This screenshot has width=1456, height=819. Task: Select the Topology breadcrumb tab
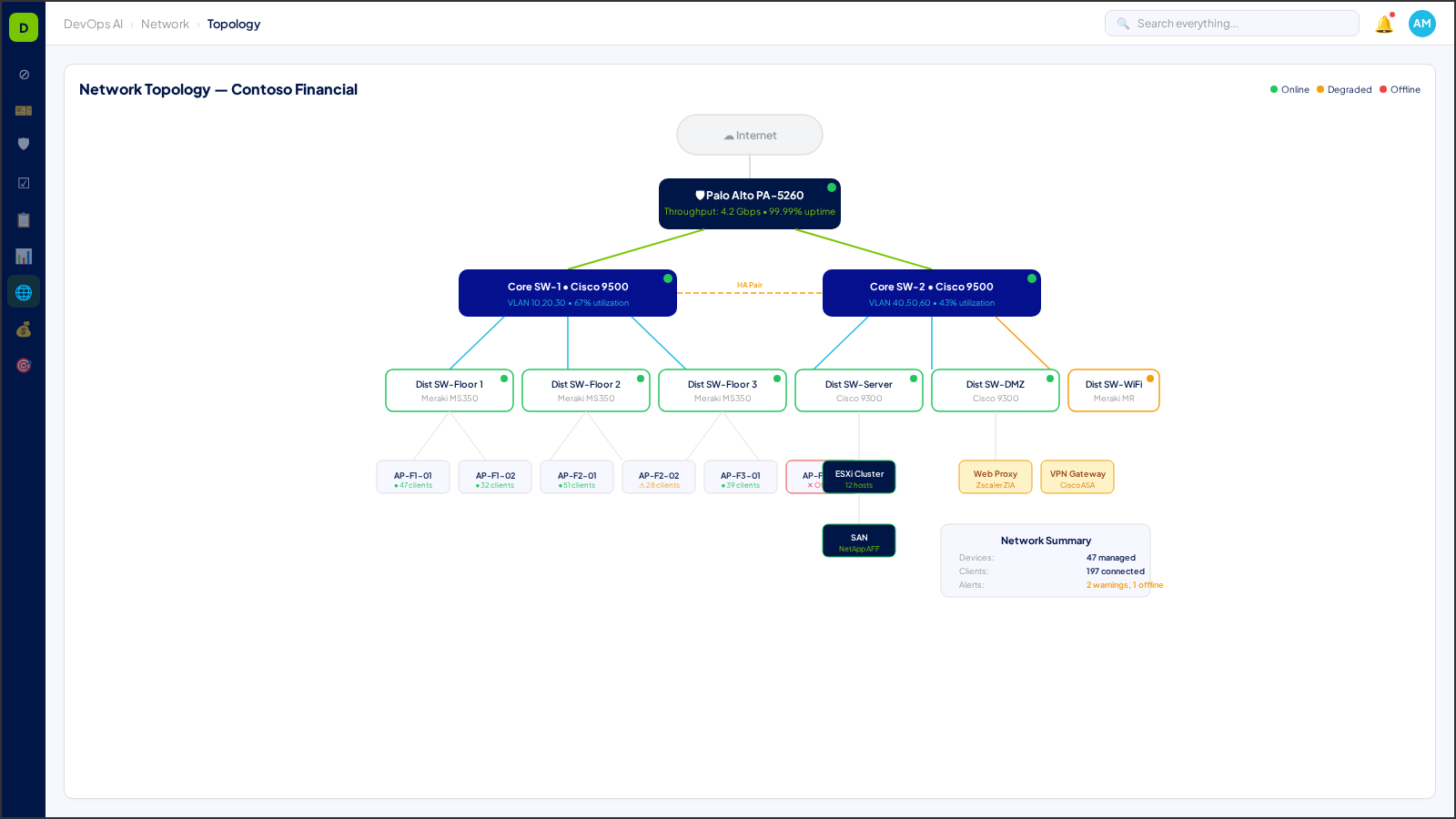pyautogui.click(x=234, y=24)
